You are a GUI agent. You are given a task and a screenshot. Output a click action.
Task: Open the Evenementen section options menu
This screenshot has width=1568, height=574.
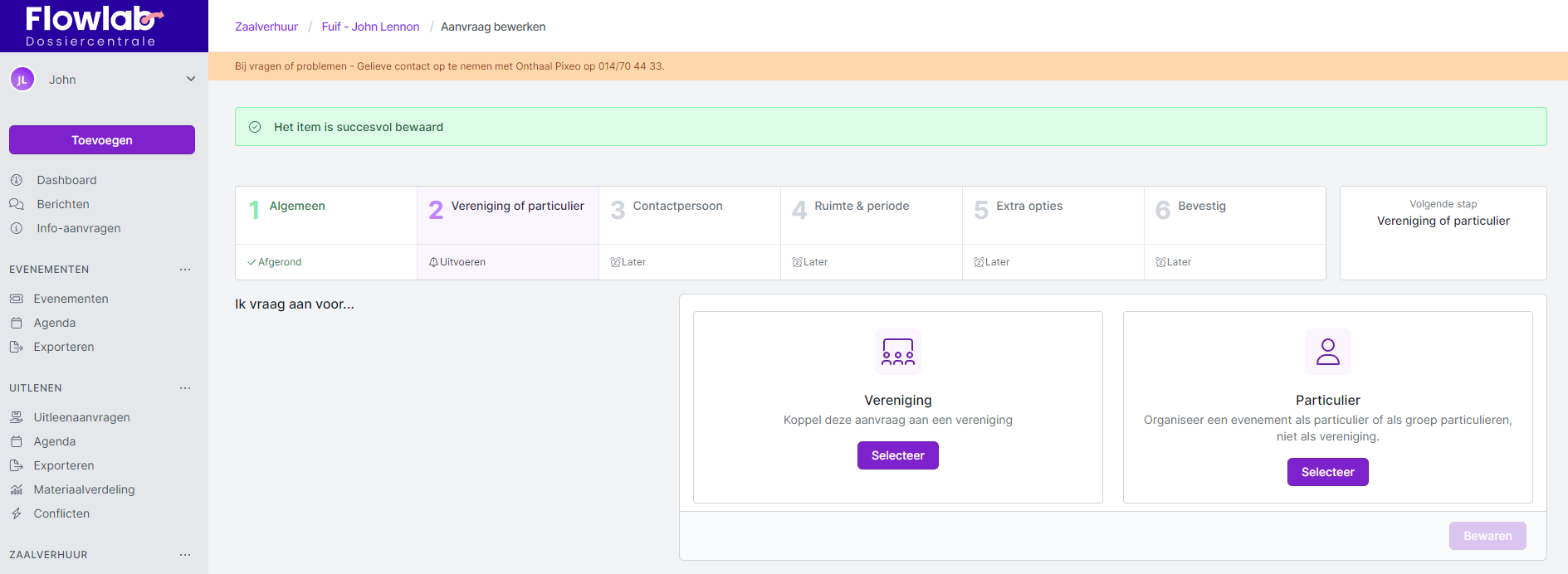click(185, 270)
